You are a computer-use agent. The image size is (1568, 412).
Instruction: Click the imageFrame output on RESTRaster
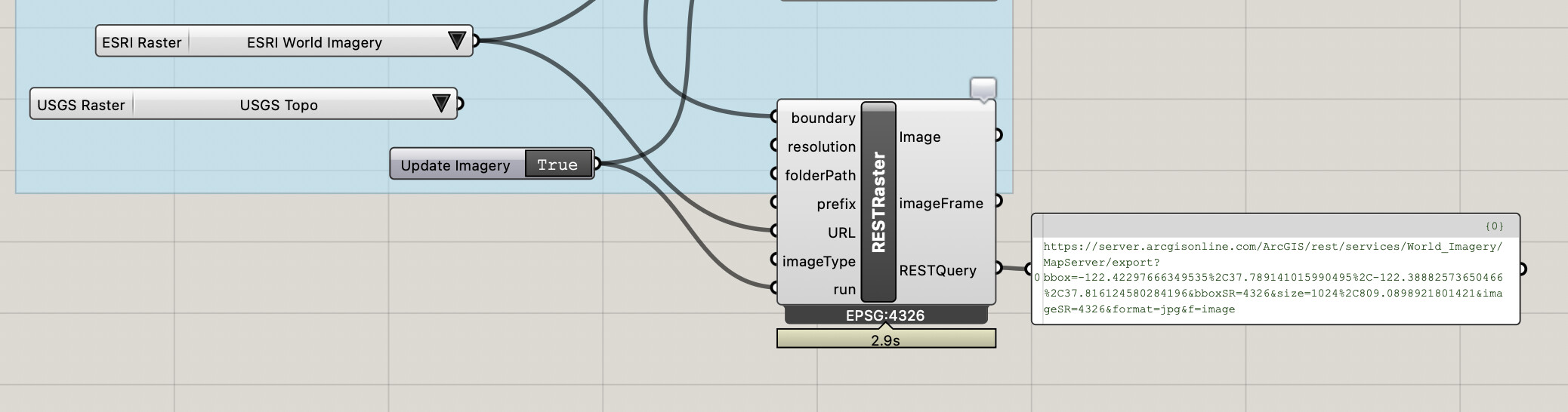940,203
